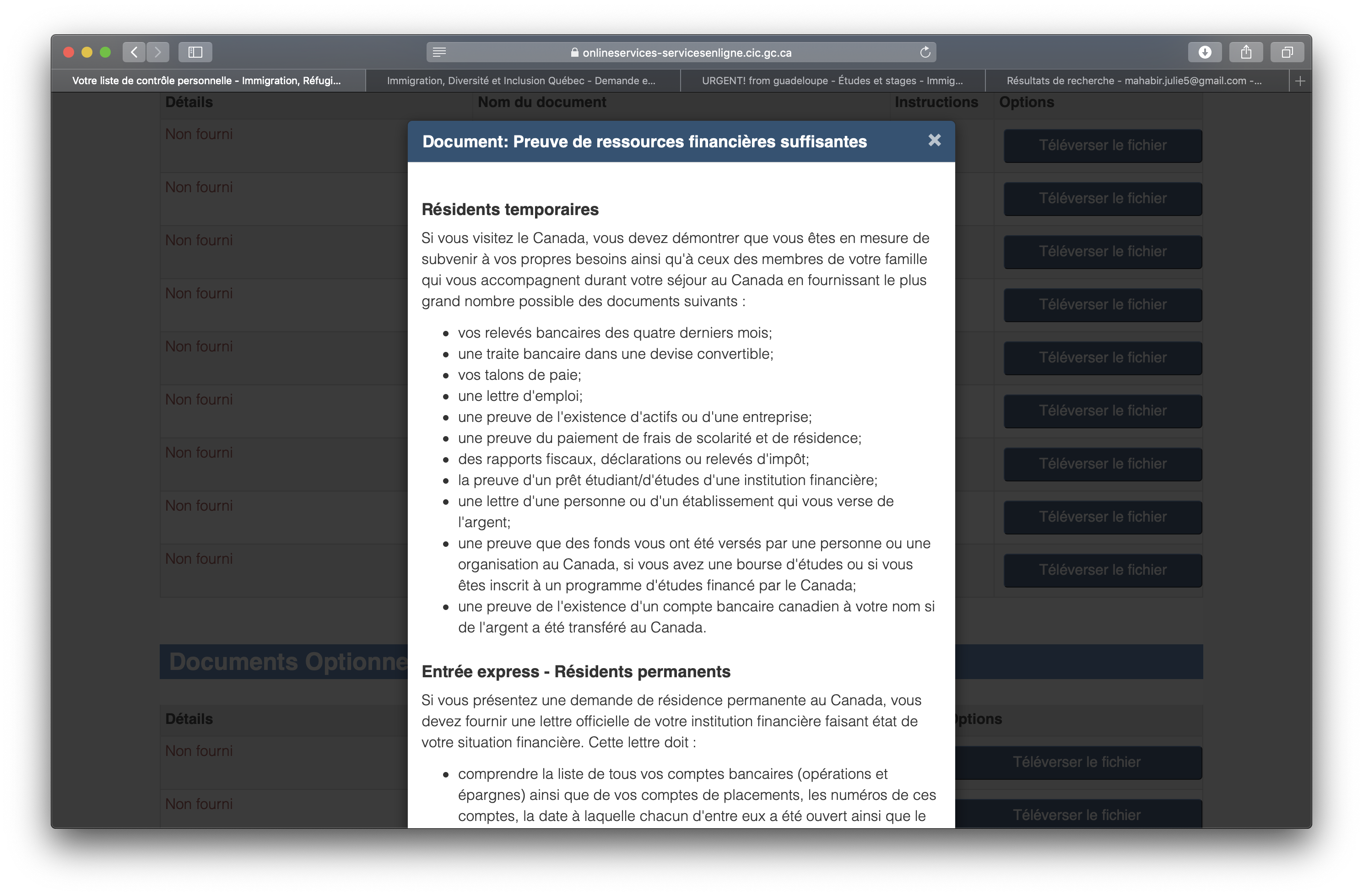Close the Preuve de ressources financières dialog
The image size is (1363, 896).
pyautogui.click(x=934, y=140)
